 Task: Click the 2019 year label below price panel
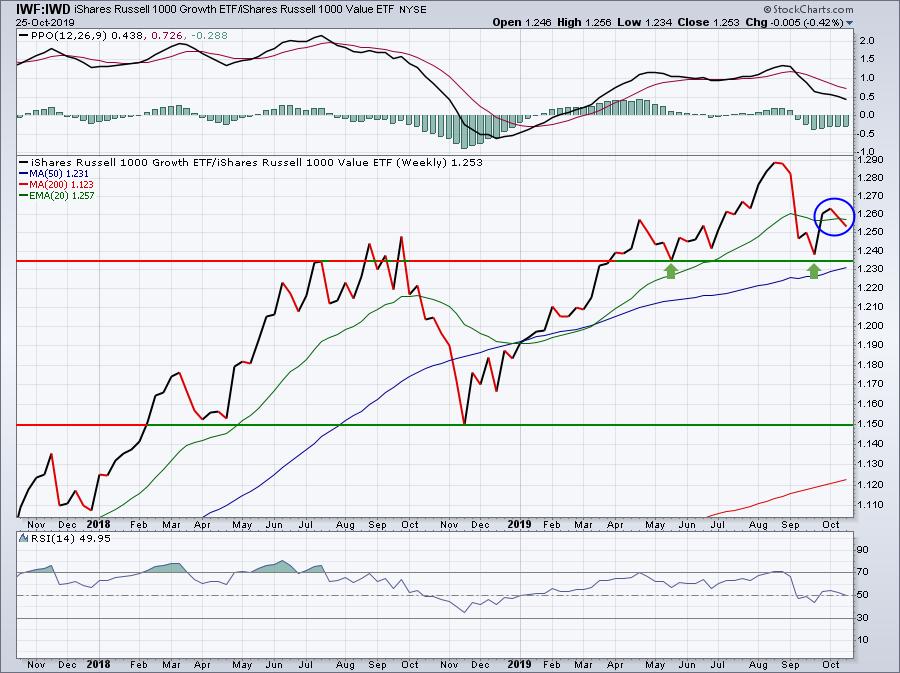[519, 524]
